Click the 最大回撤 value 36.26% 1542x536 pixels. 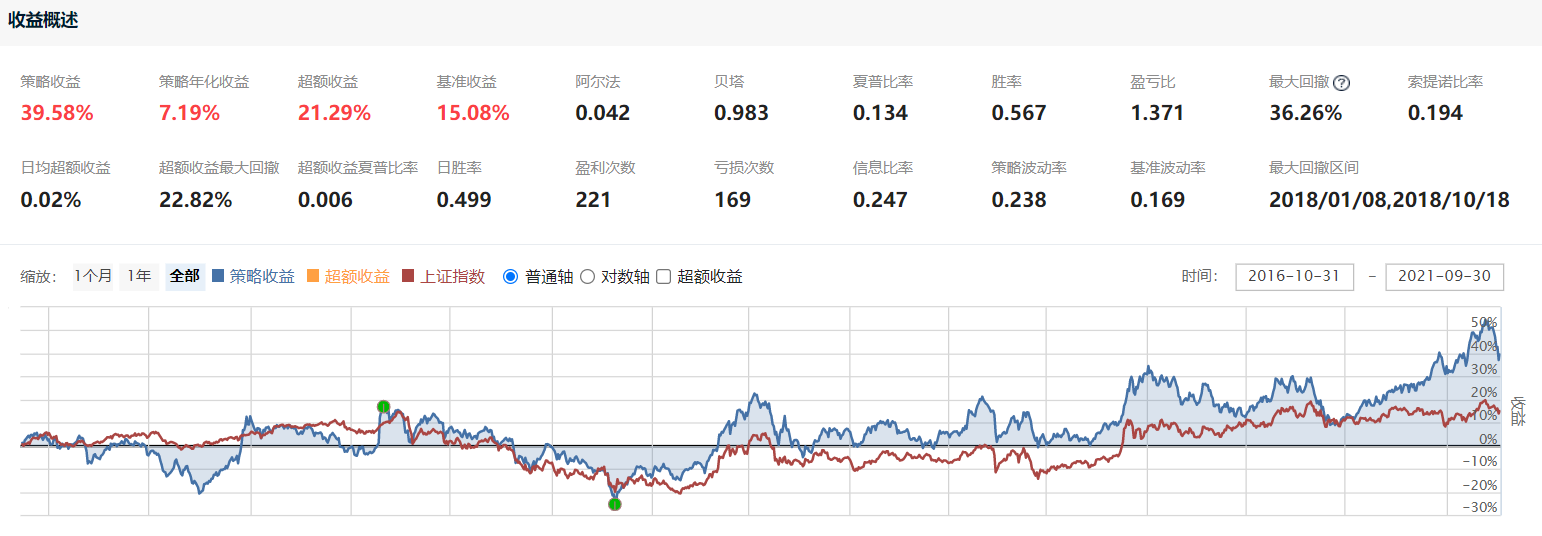pyautogui.click(x=1305, y=113)
